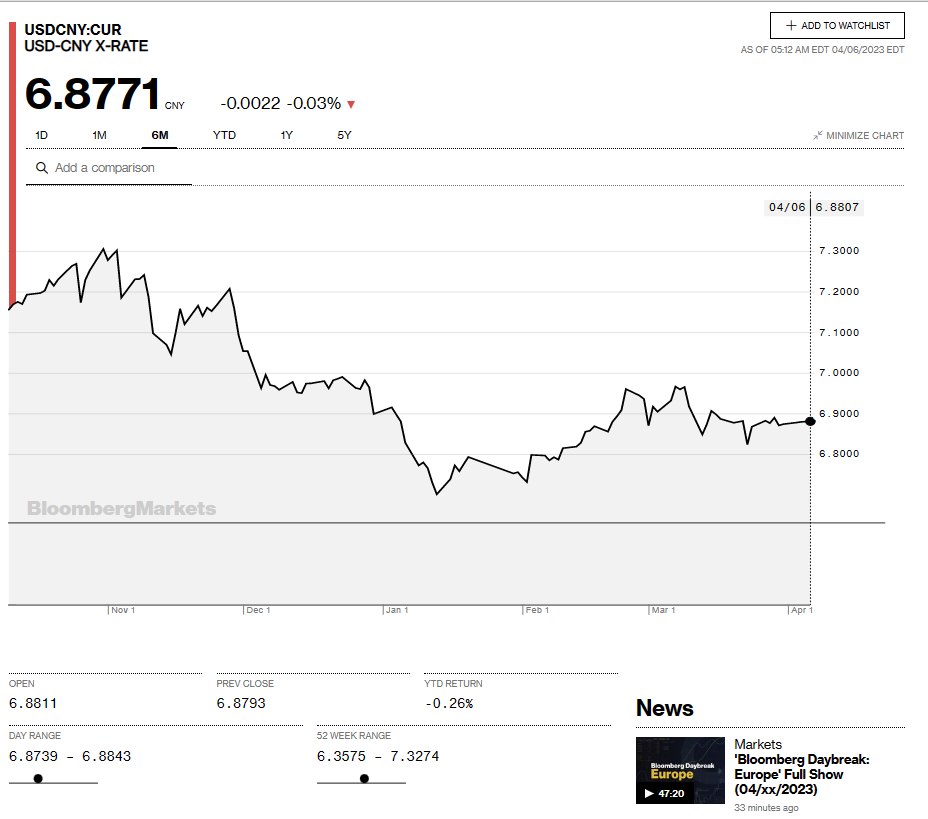Click the play icon on Daybreak video
Screen dimensions: 928x819
(648, 793)
